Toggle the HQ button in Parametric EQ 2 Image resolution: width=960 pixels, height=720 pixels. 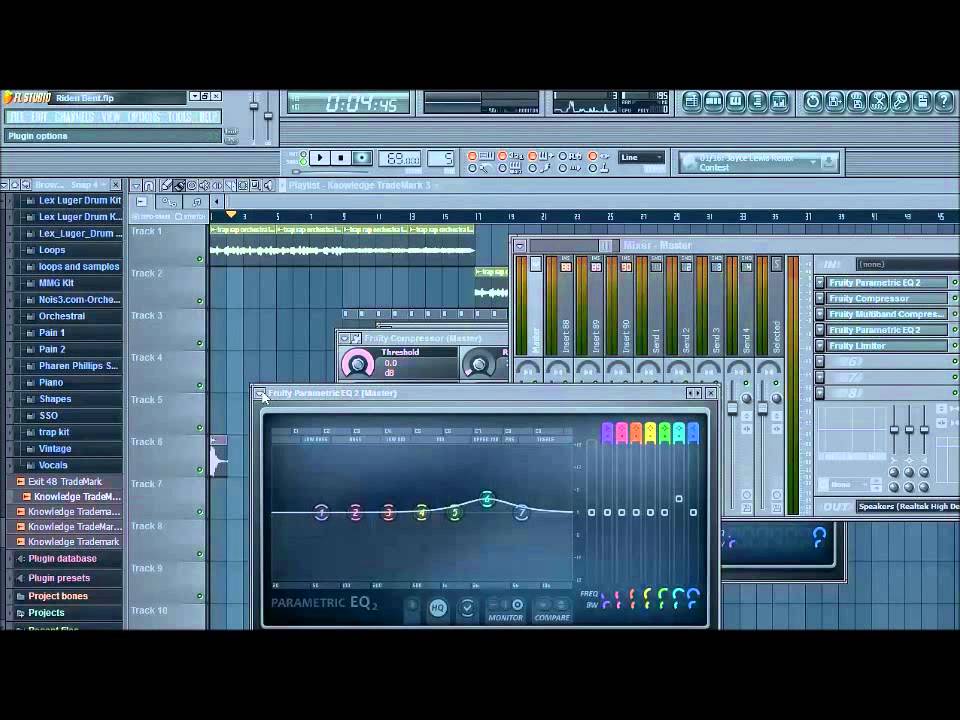coord(438,608)
